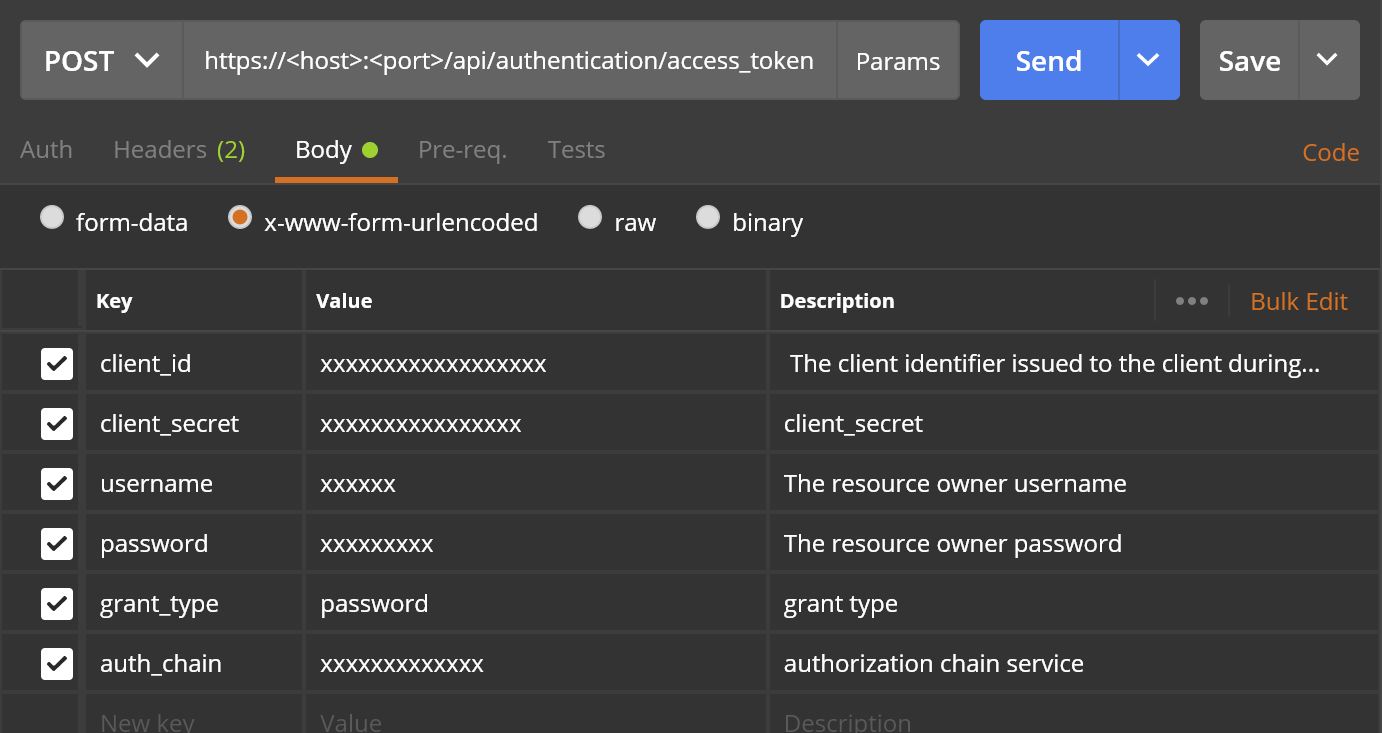1382x733 pixels.
Task: Click the blue Send button
Action: click(1048, 60)
